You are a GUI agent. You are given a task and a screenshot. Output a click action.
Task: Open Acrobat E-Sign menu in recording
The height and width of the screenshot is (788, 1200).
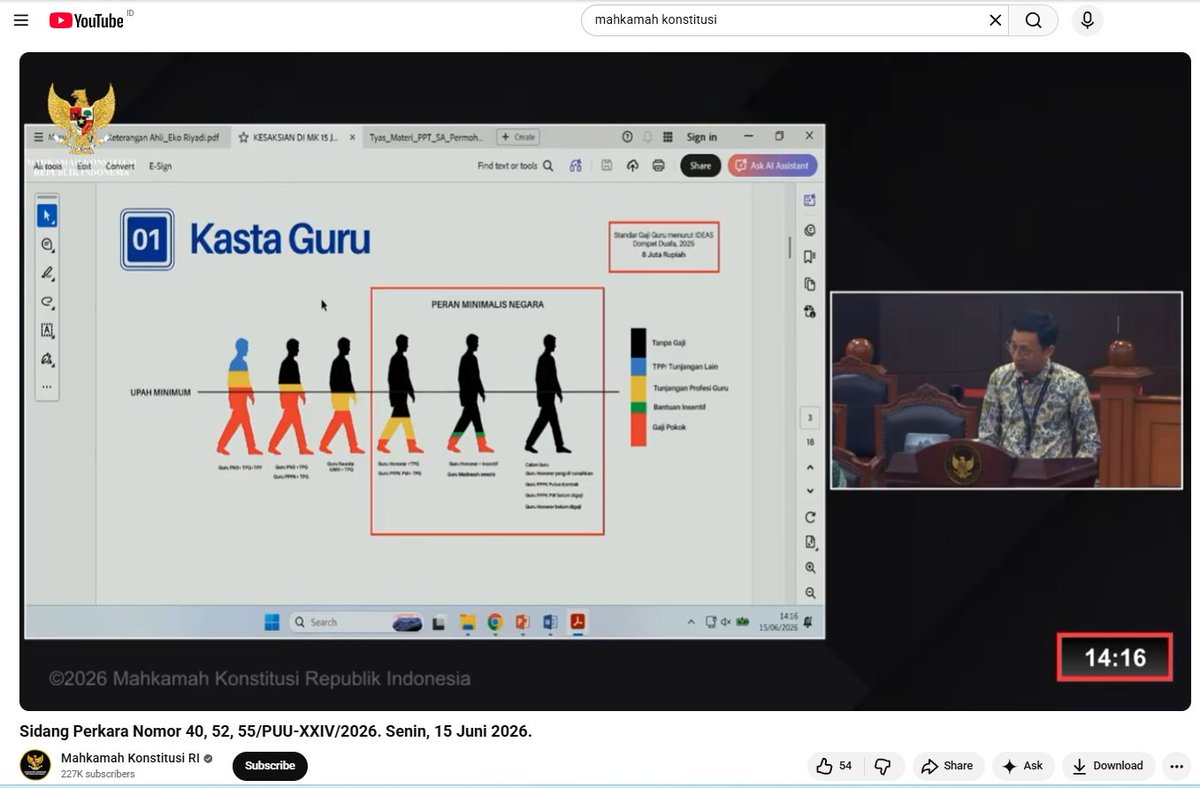tap(160, 166)
